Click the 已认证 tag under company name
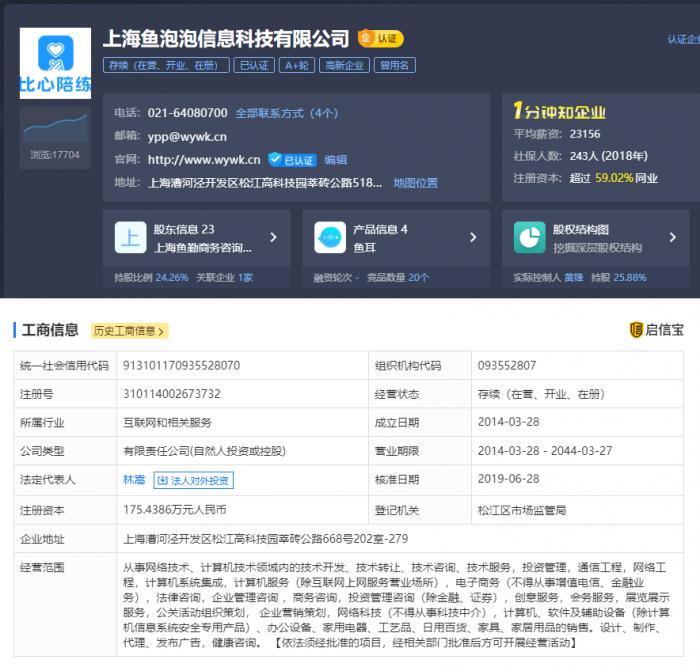 click(x=254, y=66)
